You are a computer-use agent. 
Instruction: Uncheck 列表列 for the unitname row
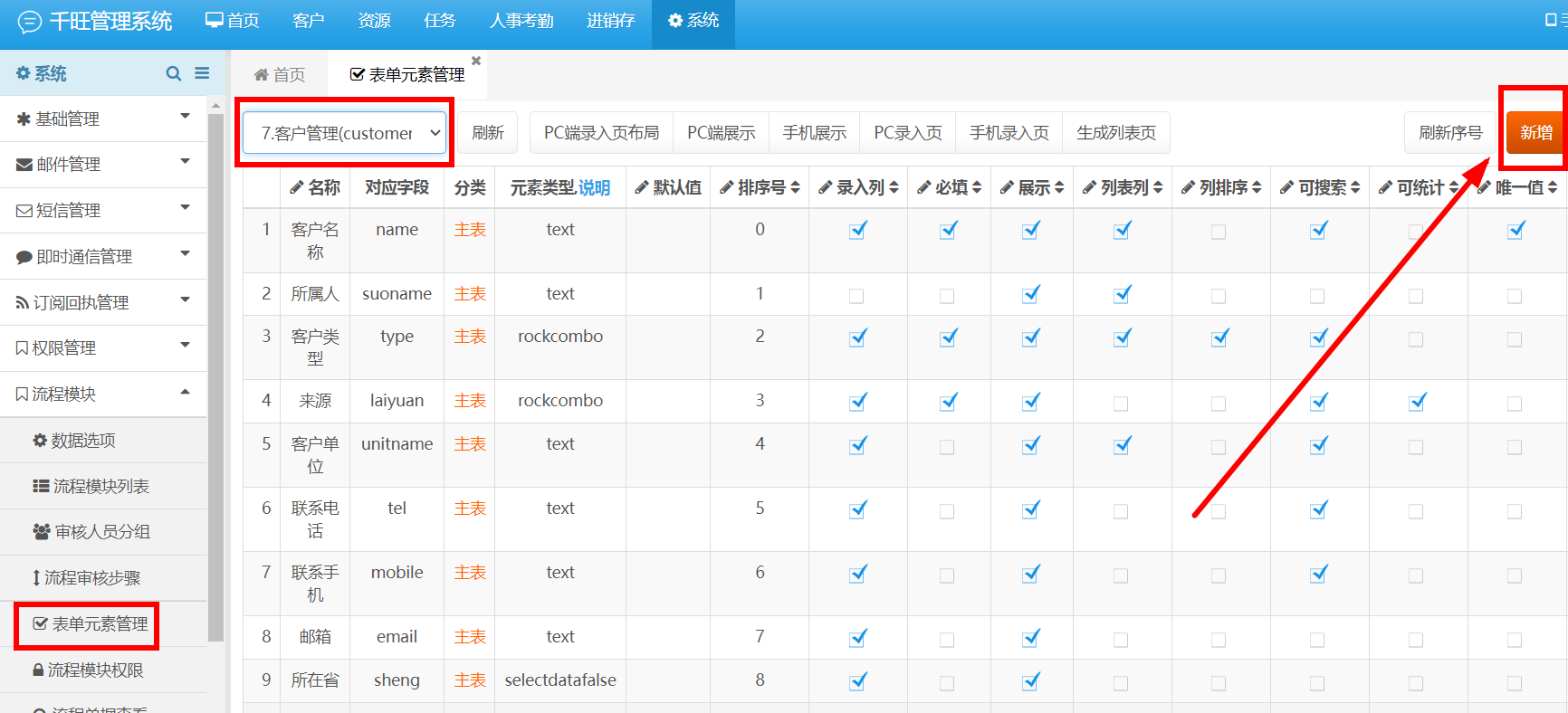[x=1122, y=445]
